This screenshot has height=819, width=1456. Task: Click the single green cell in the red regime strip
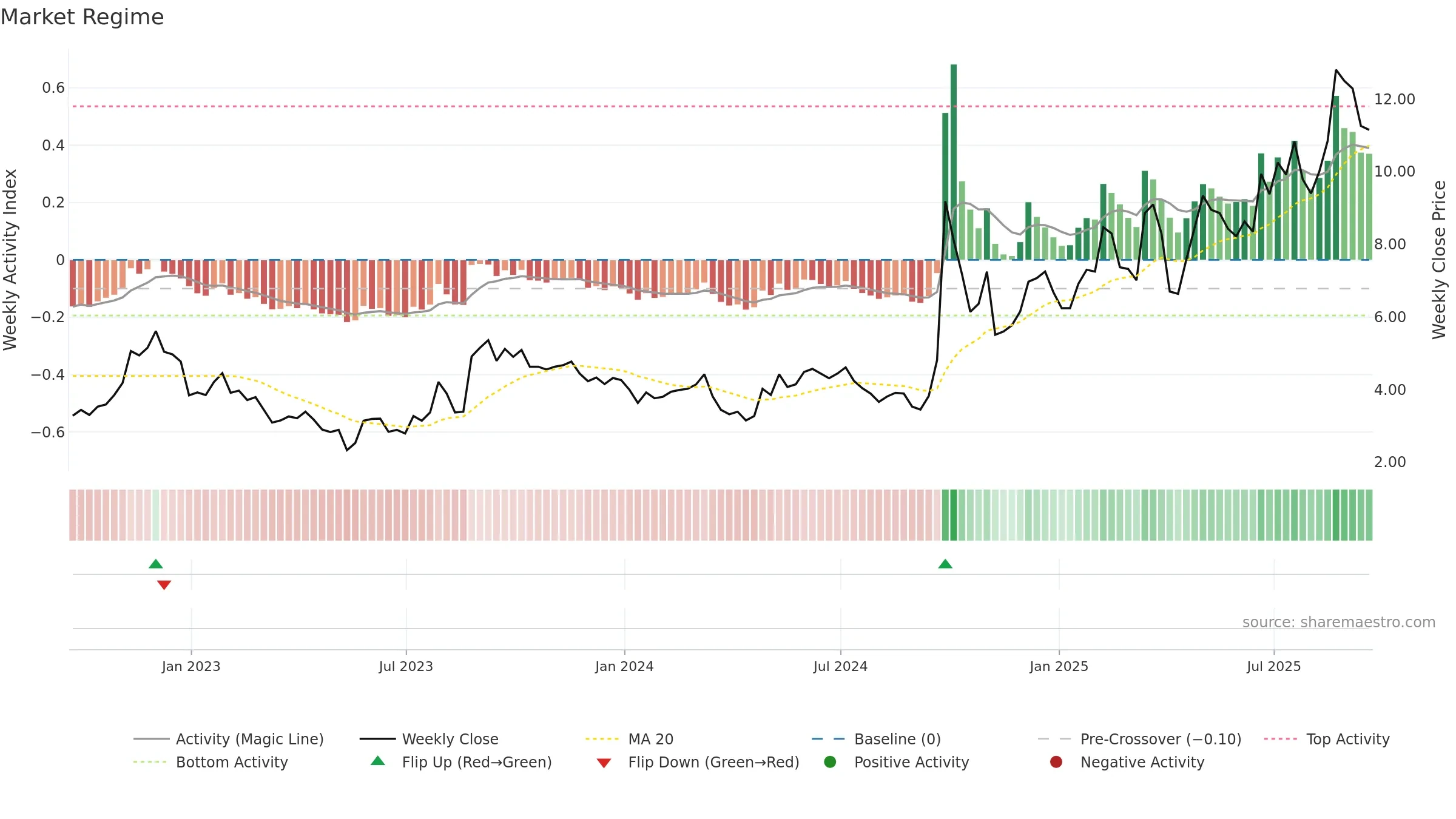coord(156,514)
